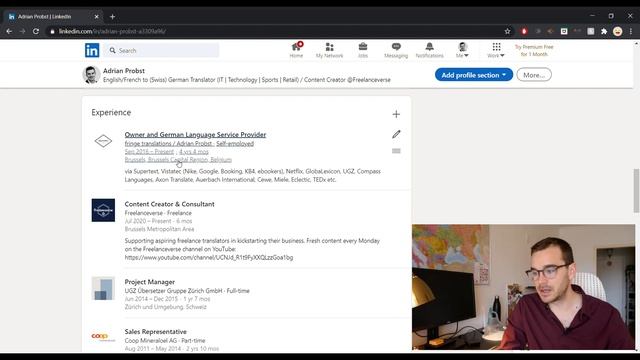Click UGZ company logo thumbnail
Viewport: 640px width, 360px height.
[x=103, y=288]
